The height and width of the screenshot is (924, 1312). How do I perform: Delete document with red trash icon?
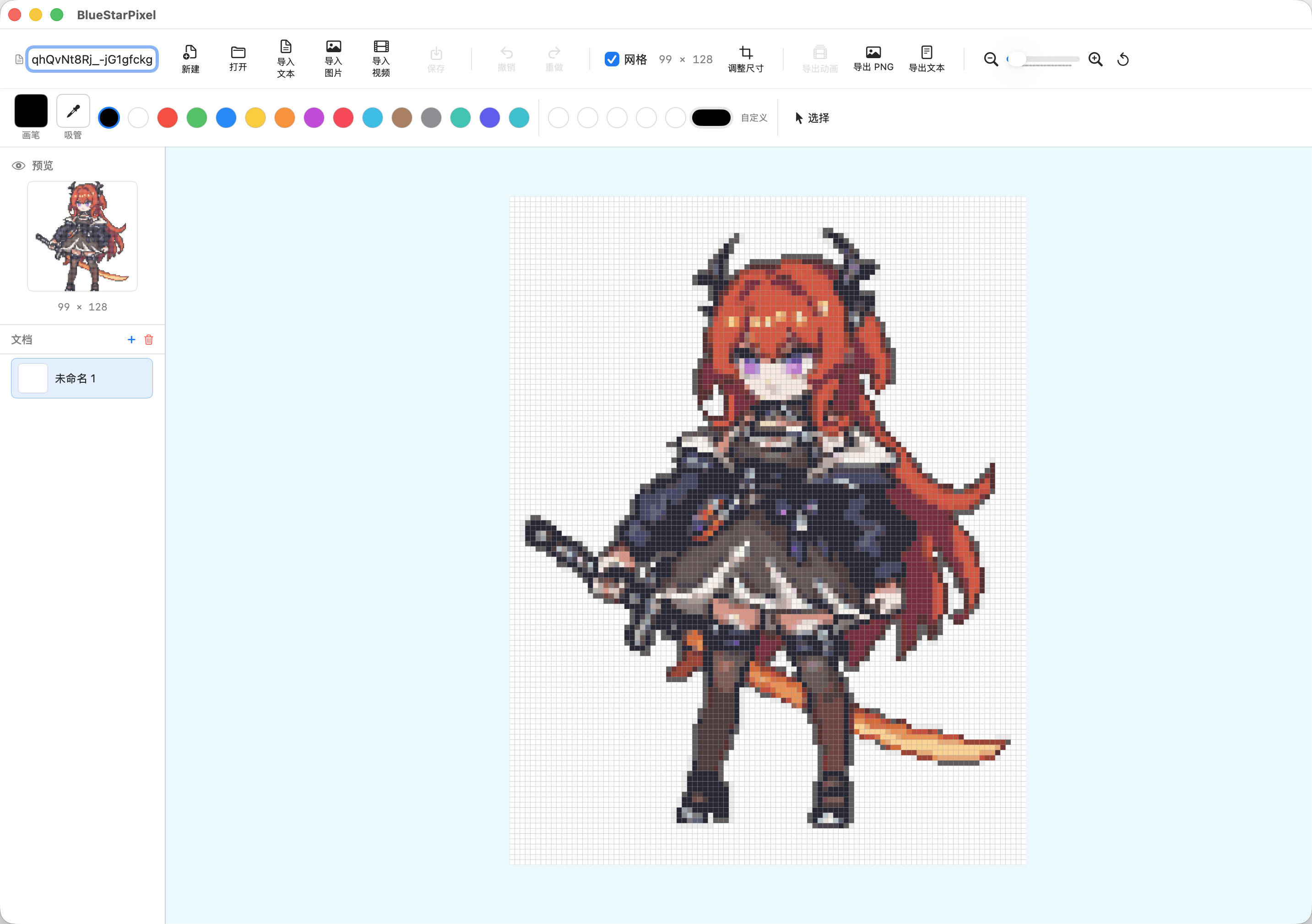[149, 339]
